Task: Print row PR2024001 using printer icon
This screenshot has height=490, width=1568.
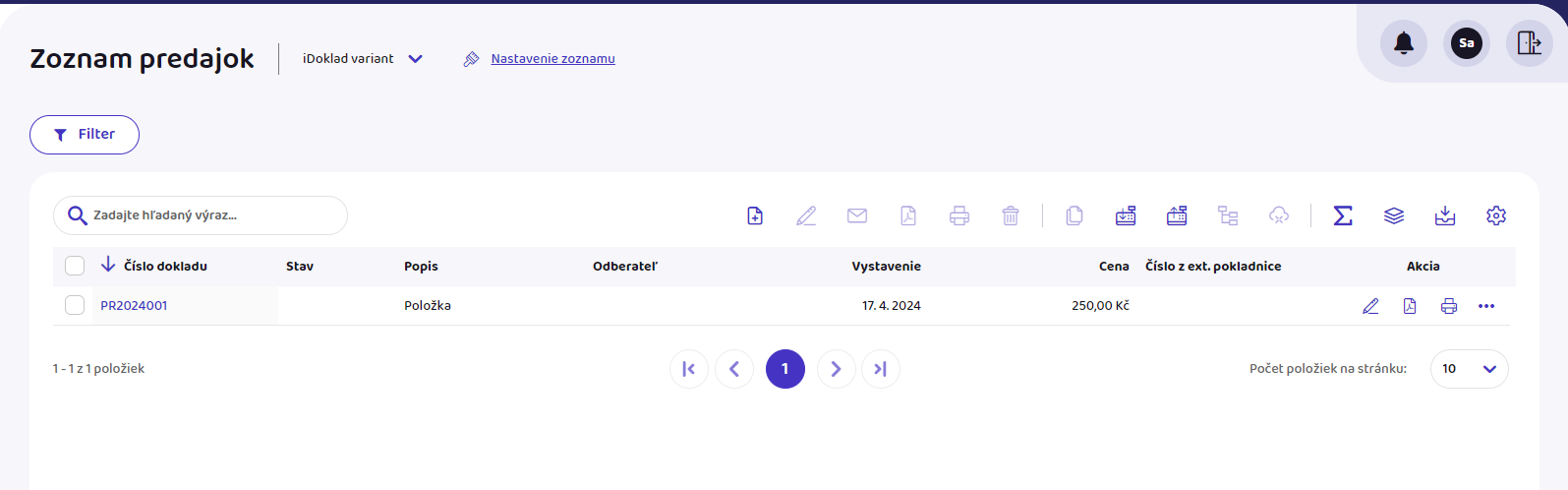Action: [x=1449, y=306]
